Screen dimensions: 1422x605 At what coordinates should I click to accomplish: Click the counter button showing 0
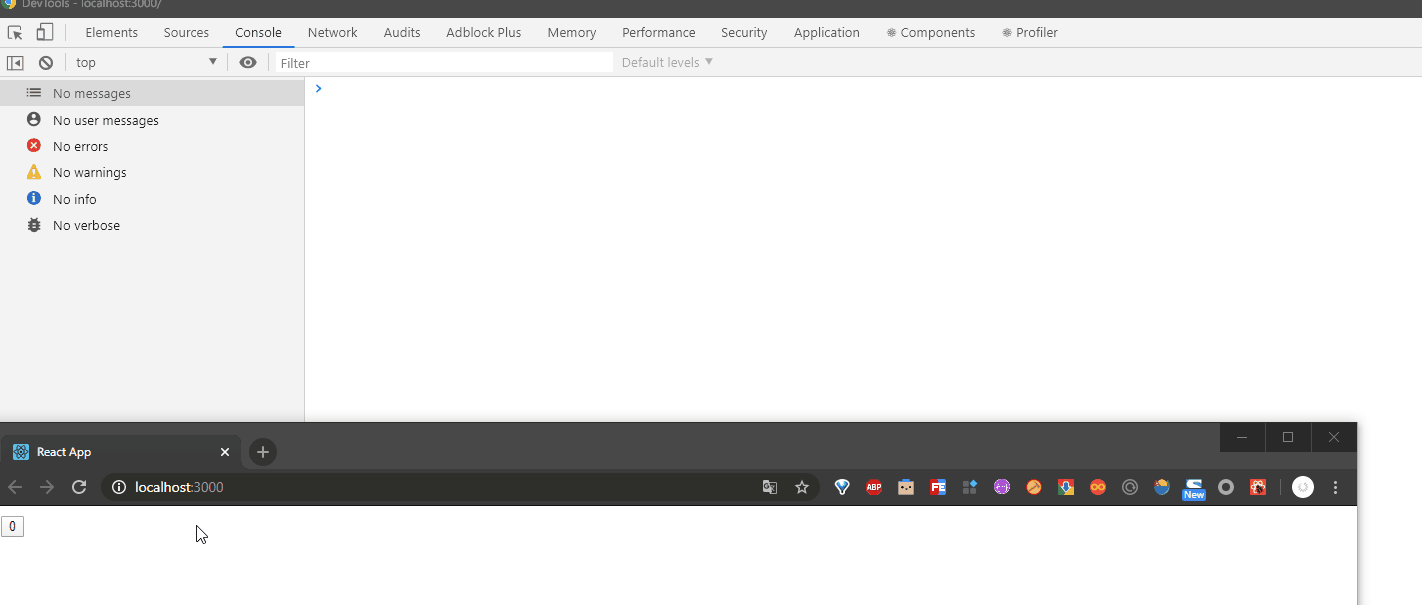click(12, 526)
